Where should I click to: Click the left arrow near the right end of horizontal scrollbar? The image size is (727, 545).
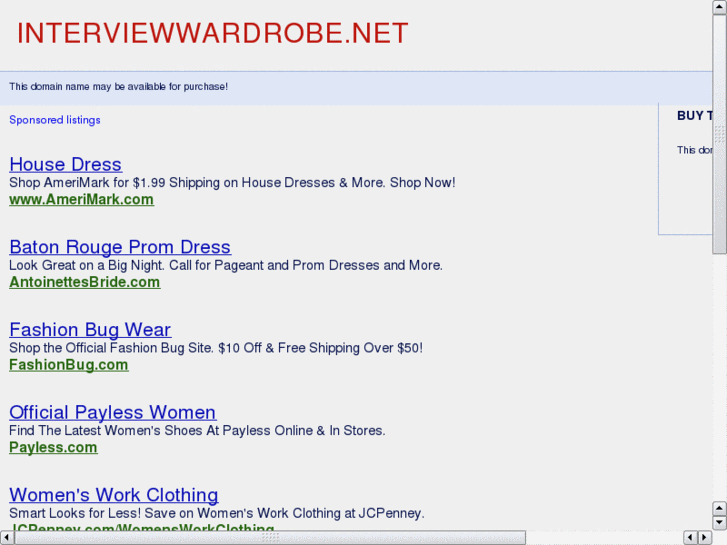point(691,538)
